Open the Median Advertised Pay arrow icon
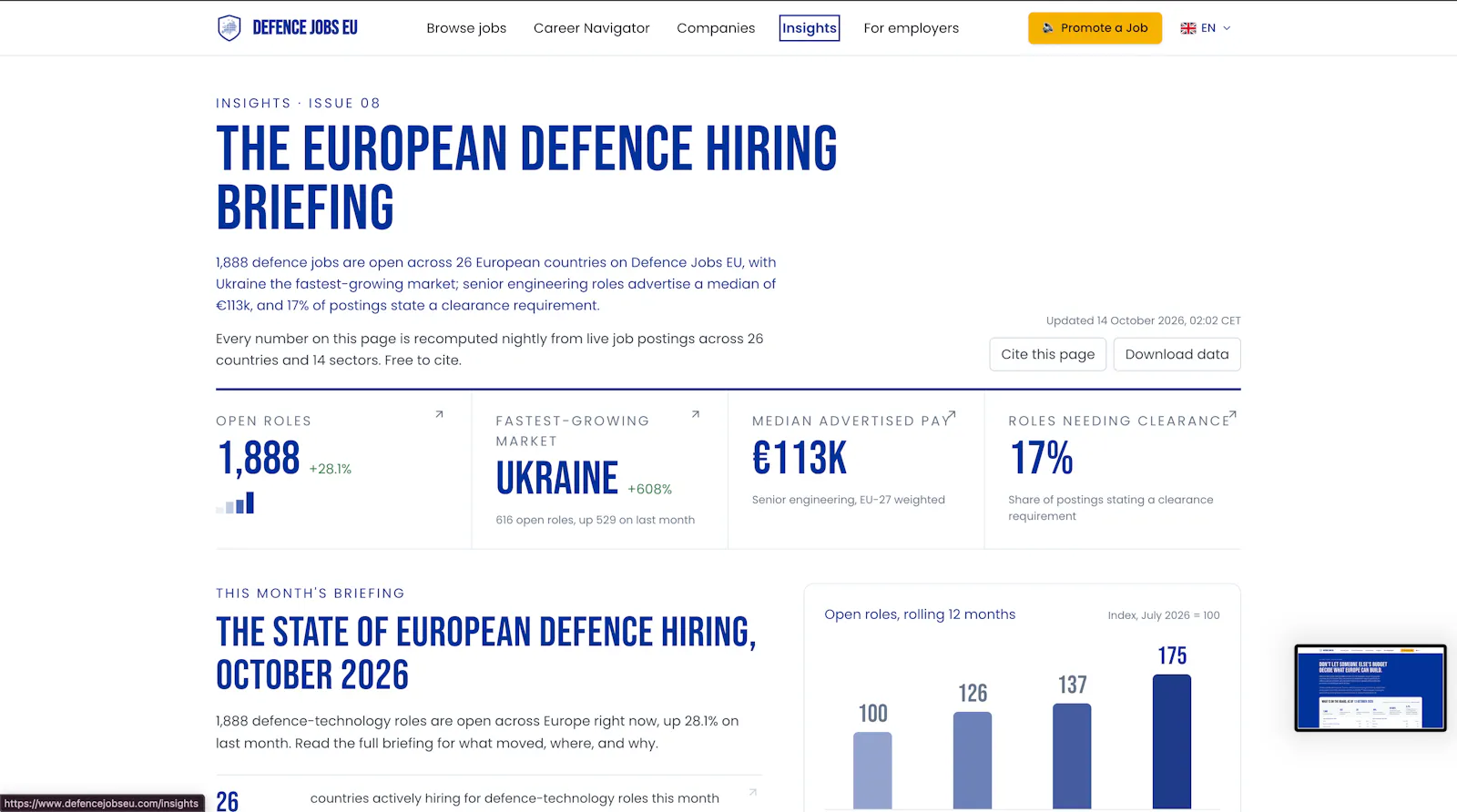 tap(952, 414)
